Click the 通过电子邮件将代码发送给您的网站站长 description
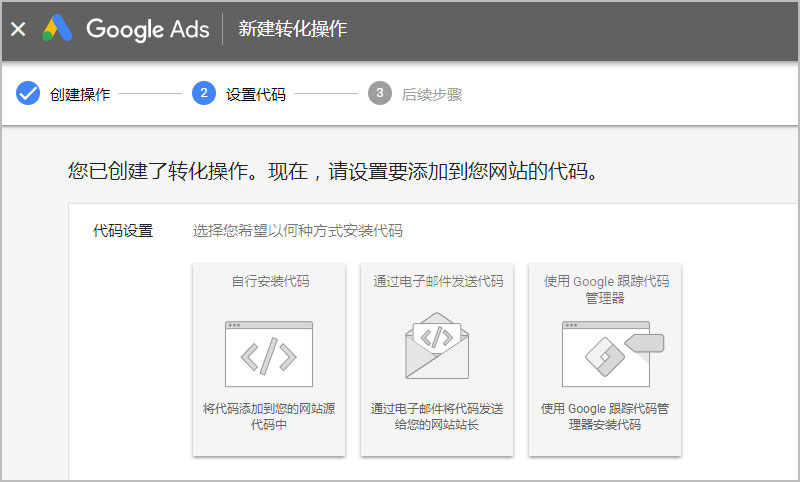The width and height of the screenshot is (800, 482). 437,416
